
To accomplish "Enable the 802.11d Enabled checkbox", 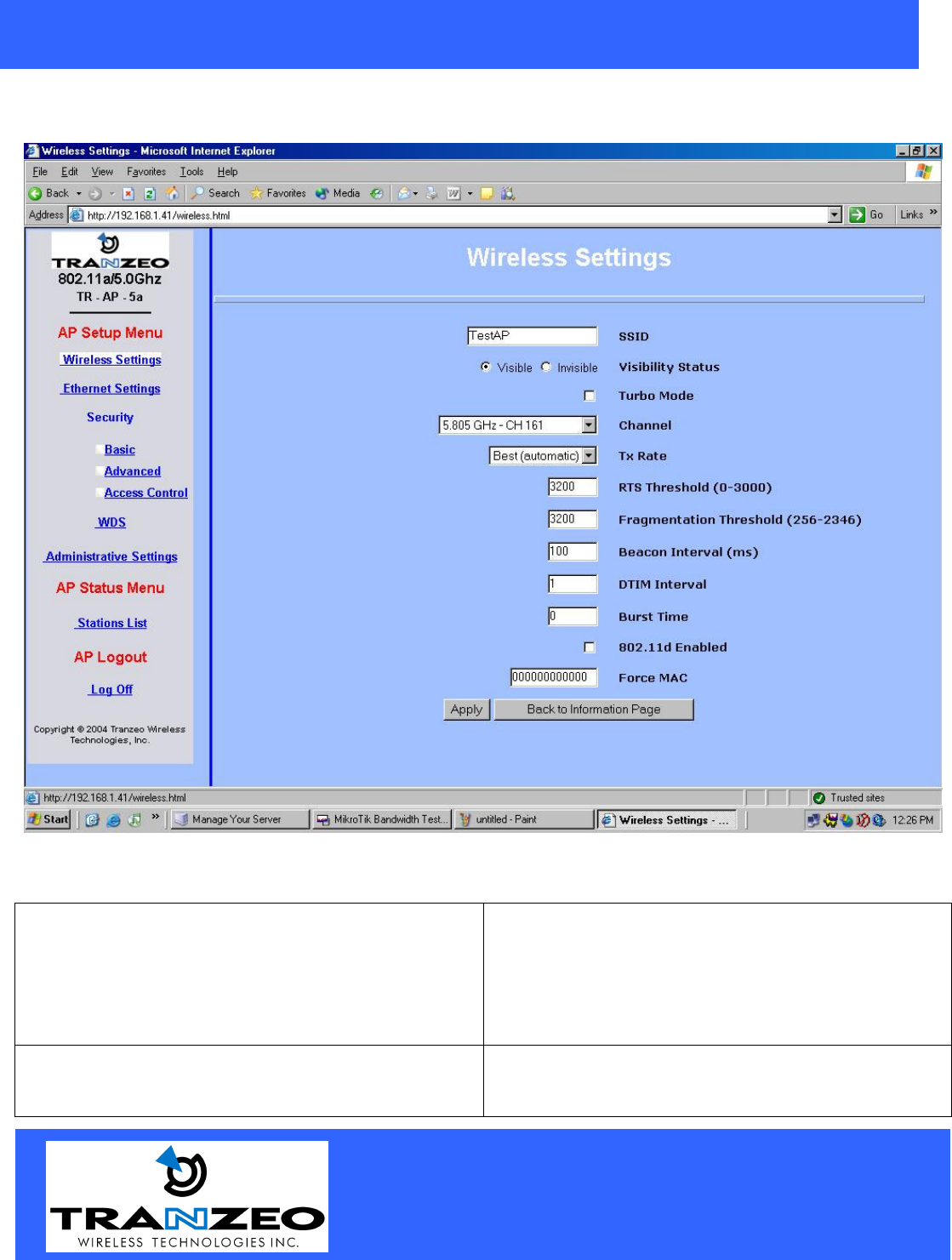I will tap(590, 647).
